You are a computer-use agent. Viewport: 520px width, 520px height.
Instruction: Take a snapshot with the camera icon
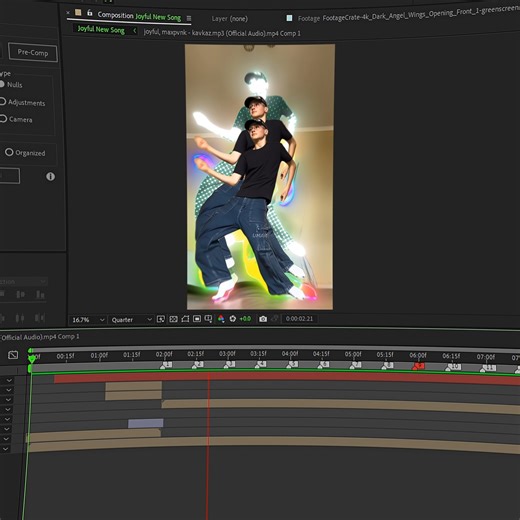tap(263, 319)
